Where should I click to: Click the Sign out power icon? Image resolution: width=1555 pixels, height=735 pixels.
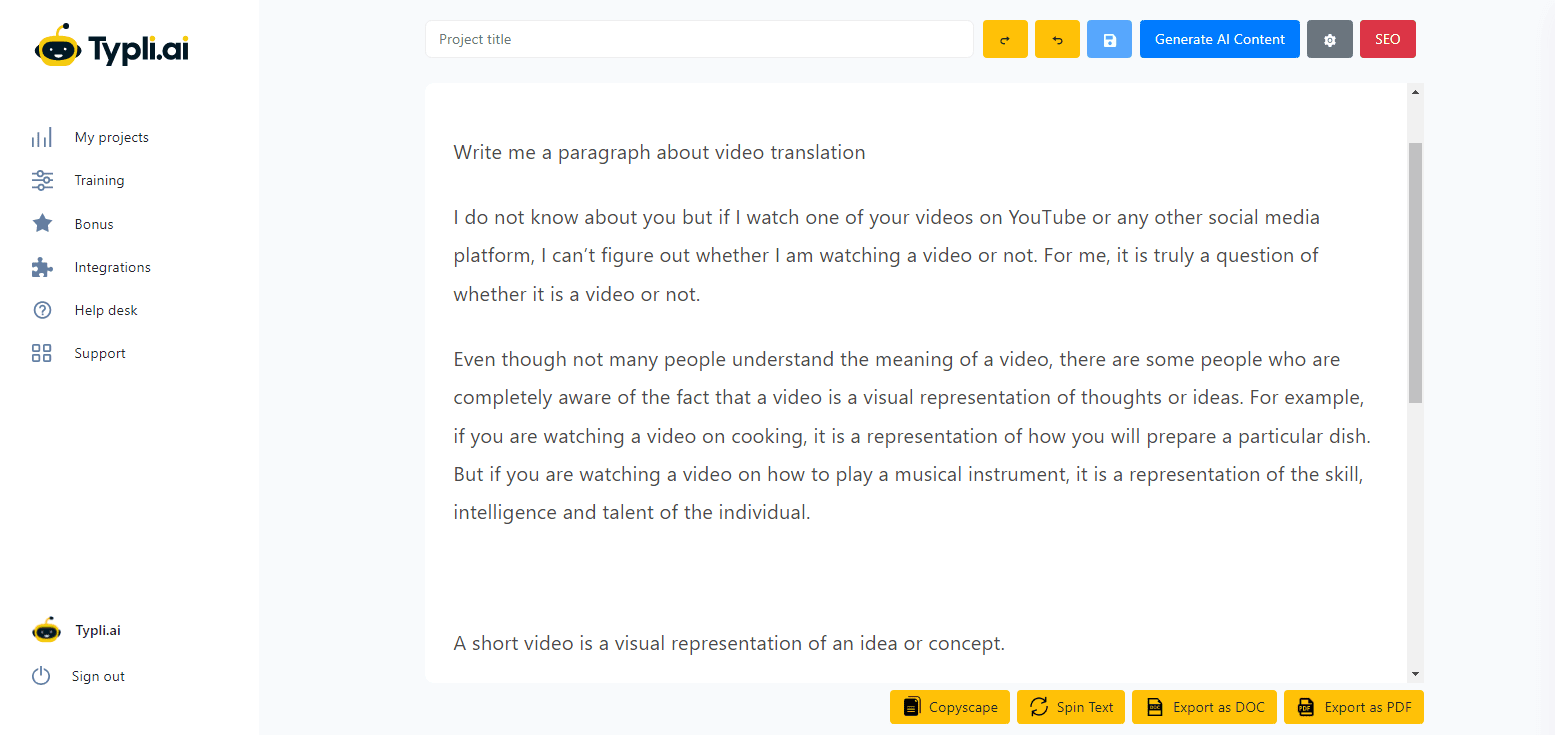click(x=41, y=676)
